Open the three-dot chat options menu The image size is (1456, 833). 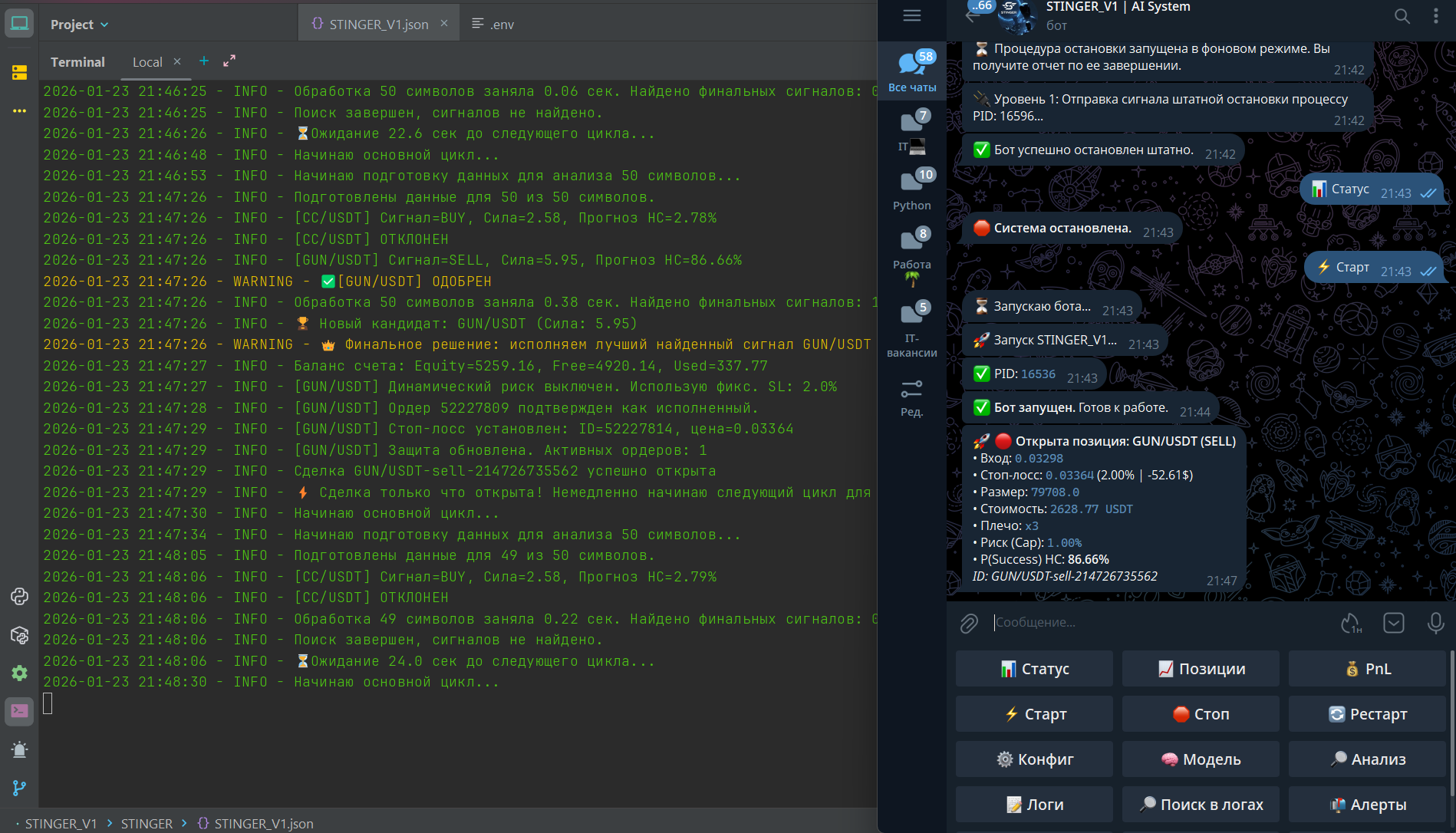[1436, 16]
